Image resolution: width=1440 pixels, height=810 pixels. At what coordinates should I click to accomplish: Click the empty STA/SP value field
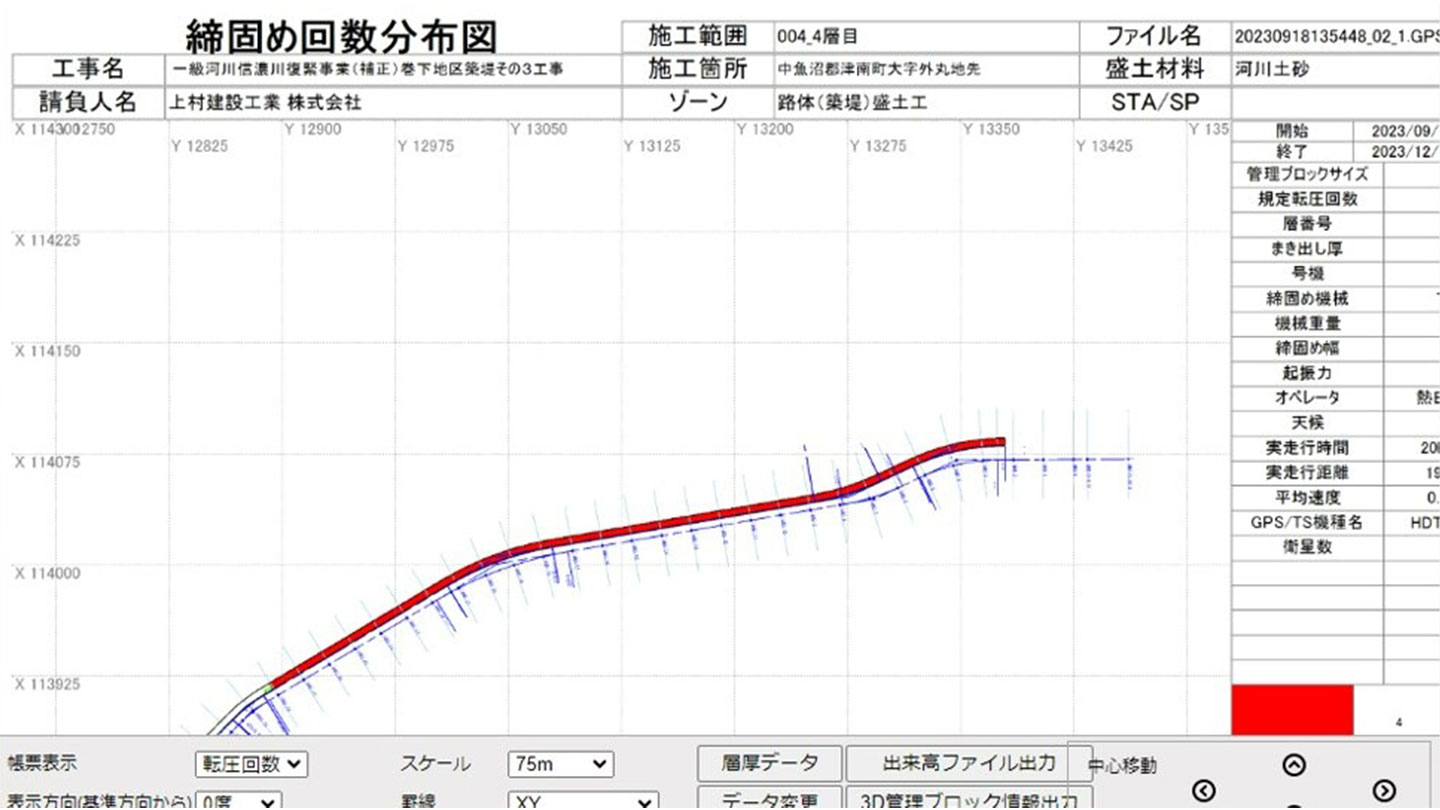click(1335, 103)
